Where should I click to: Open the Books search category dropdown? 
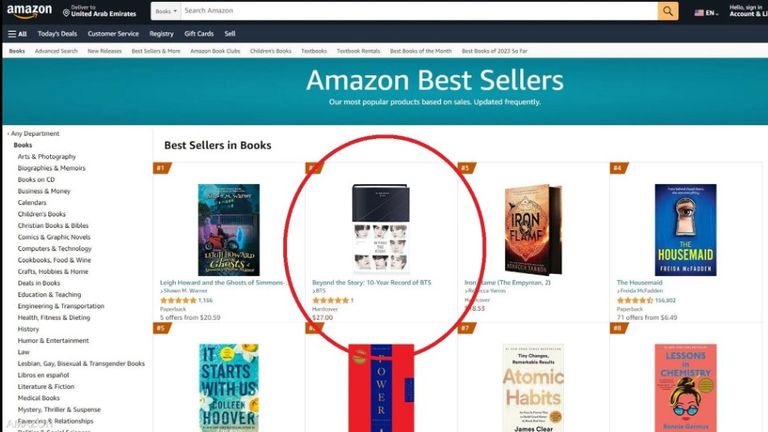coord(166,11)
